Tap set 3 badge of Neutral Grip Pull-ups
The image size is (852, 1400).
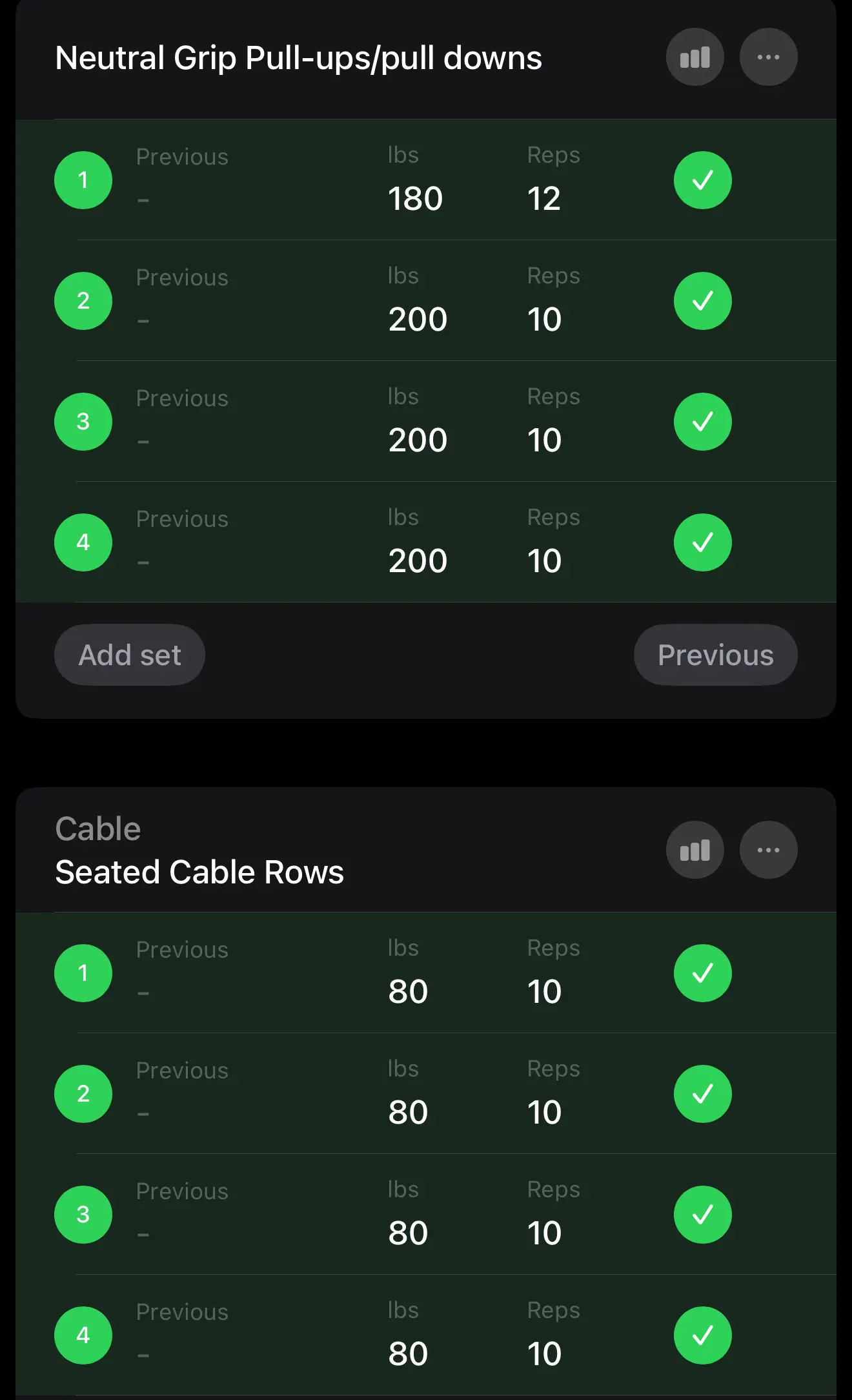pyautogui.click(x=83, y=422)
